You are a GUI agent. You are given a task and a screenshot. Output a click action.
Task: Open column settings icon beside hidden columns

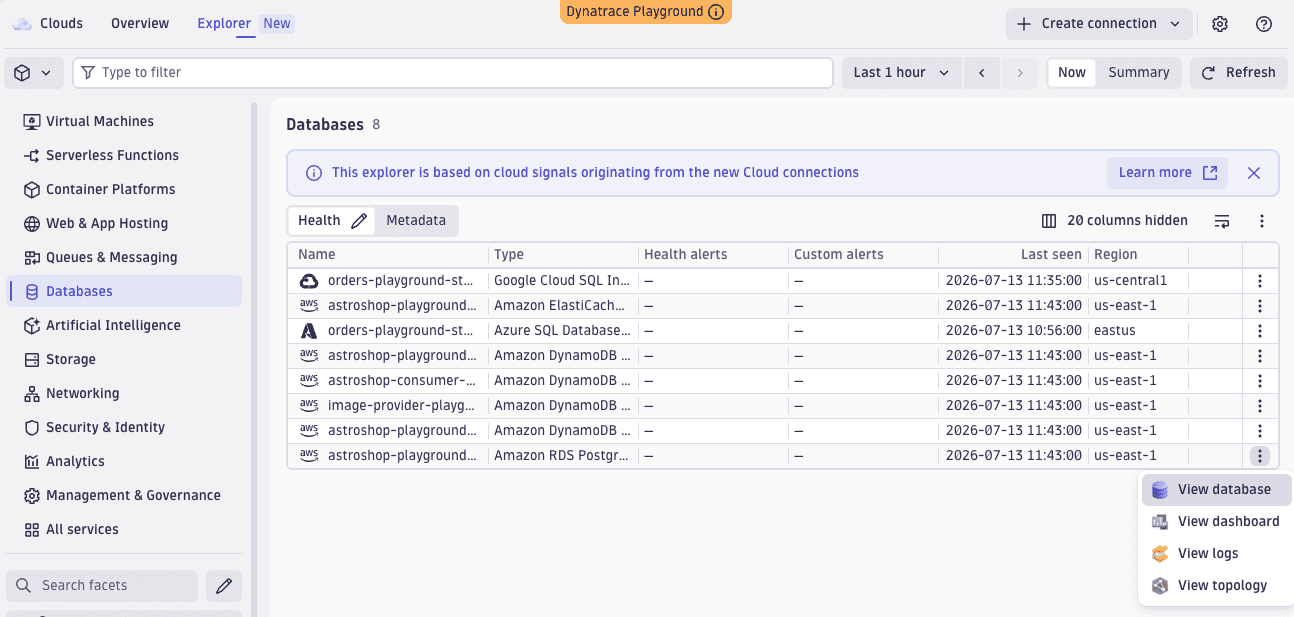pyautogui.click(x=1049, y=221)
